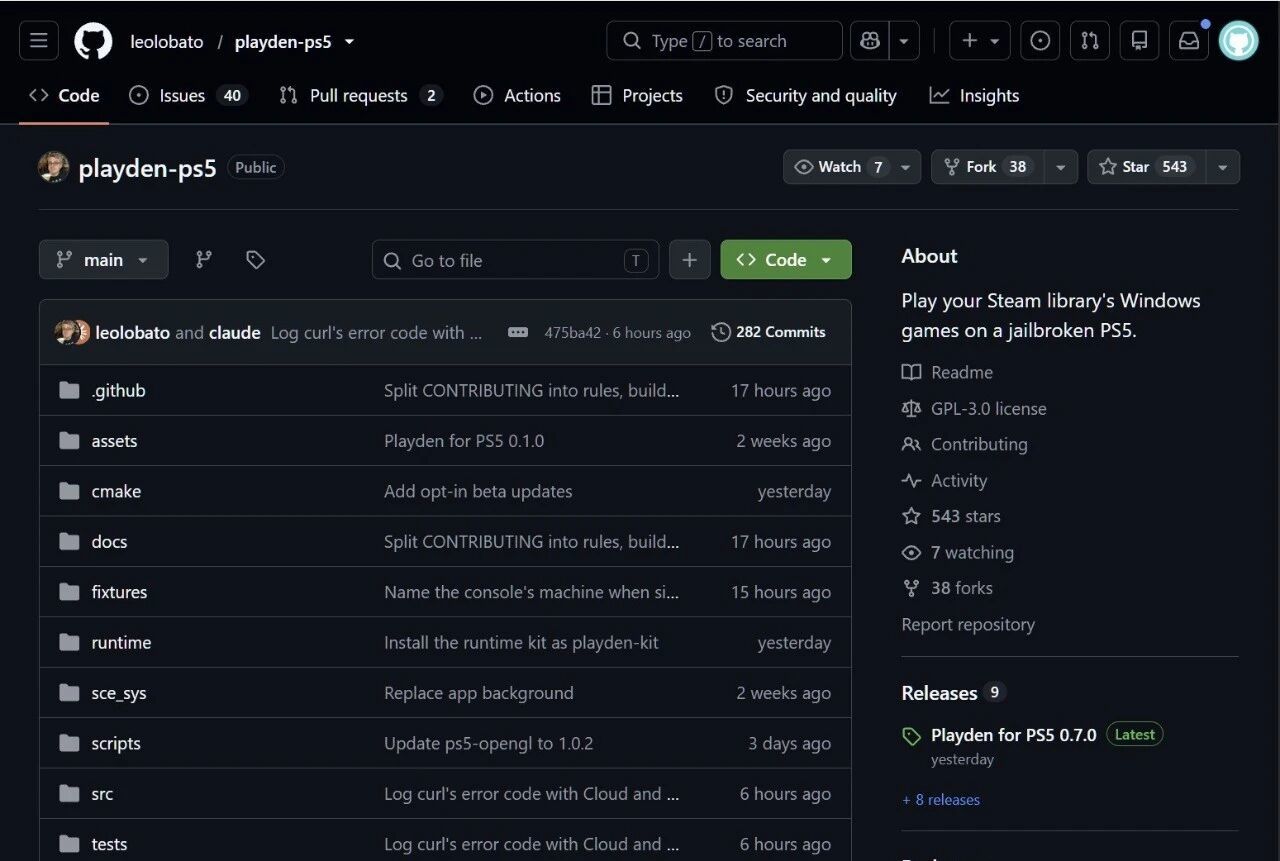Click the release tag icon next to Playden
The height and width of the screenshot is (861, 1280).
tap(911, 736)
